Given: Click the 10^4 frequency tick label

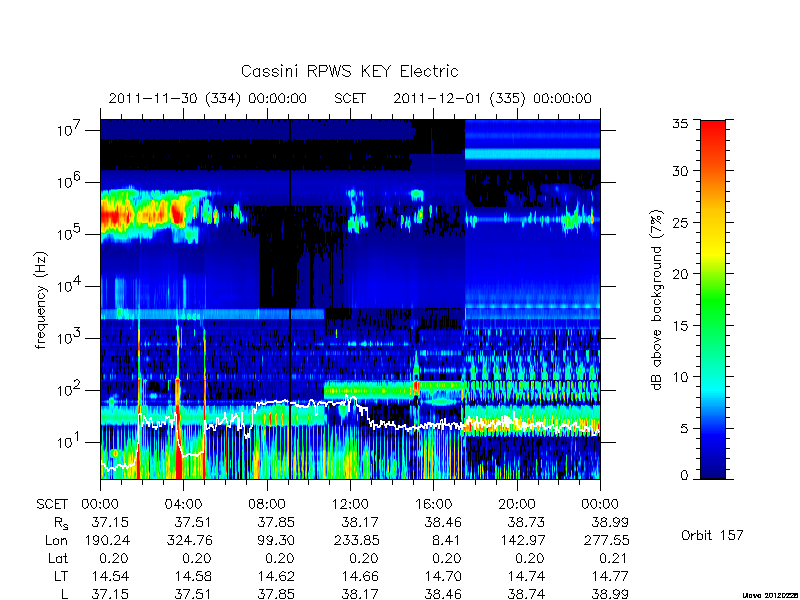Looking at the screenshot, I should pos(70,286).
